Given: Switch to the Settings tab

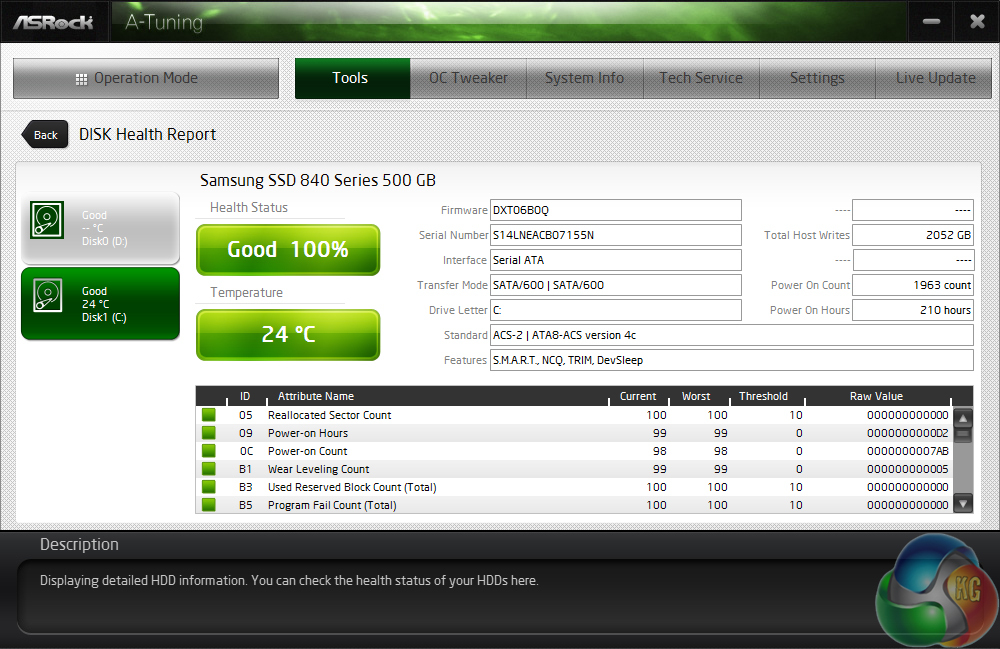Looking at the screenshot, I should (817, 78).
